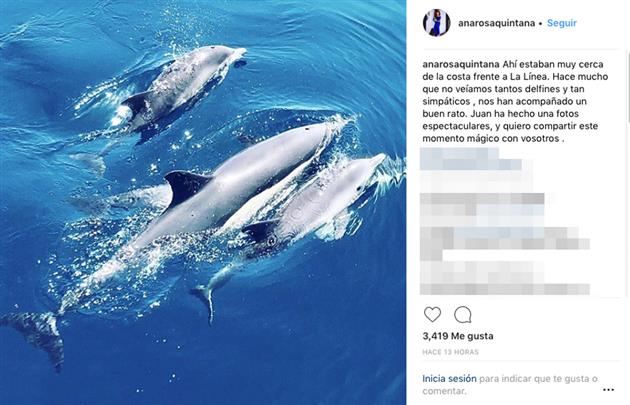Like the post with the heart icon
The image size is (630, 405).
click(x=432, y=314)
